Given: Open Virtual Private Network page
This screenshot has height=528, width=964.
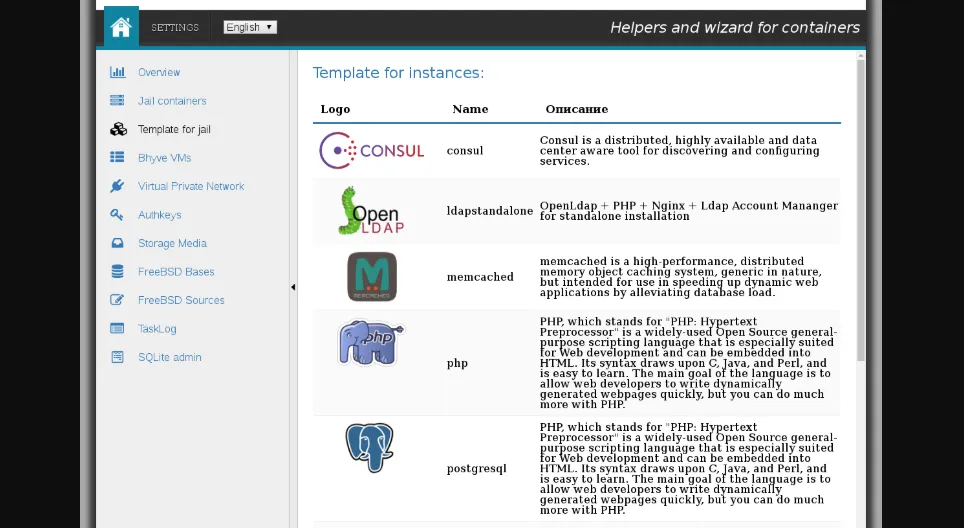Looking at the screenshot, I should point(191,186).
